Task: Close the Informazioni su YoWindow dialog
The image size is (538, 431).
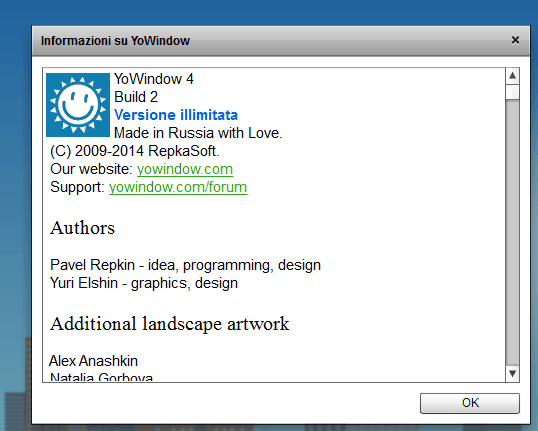Action: 515,40
